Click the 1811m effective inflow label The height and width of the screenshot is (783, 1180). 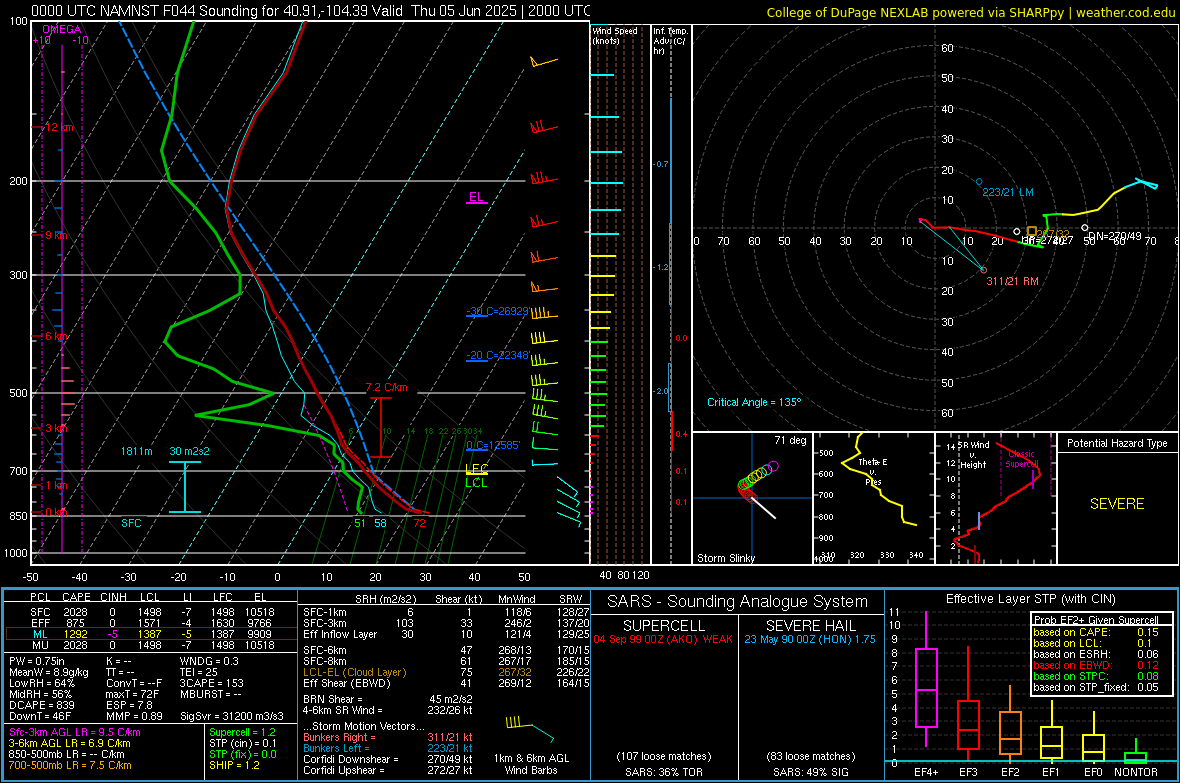[136, 451]
